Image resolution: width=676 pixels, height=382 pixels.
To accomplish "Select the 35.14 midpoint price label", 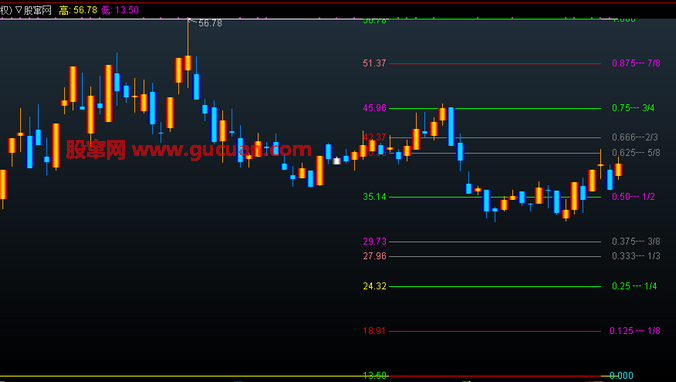I will pos(375,197).
